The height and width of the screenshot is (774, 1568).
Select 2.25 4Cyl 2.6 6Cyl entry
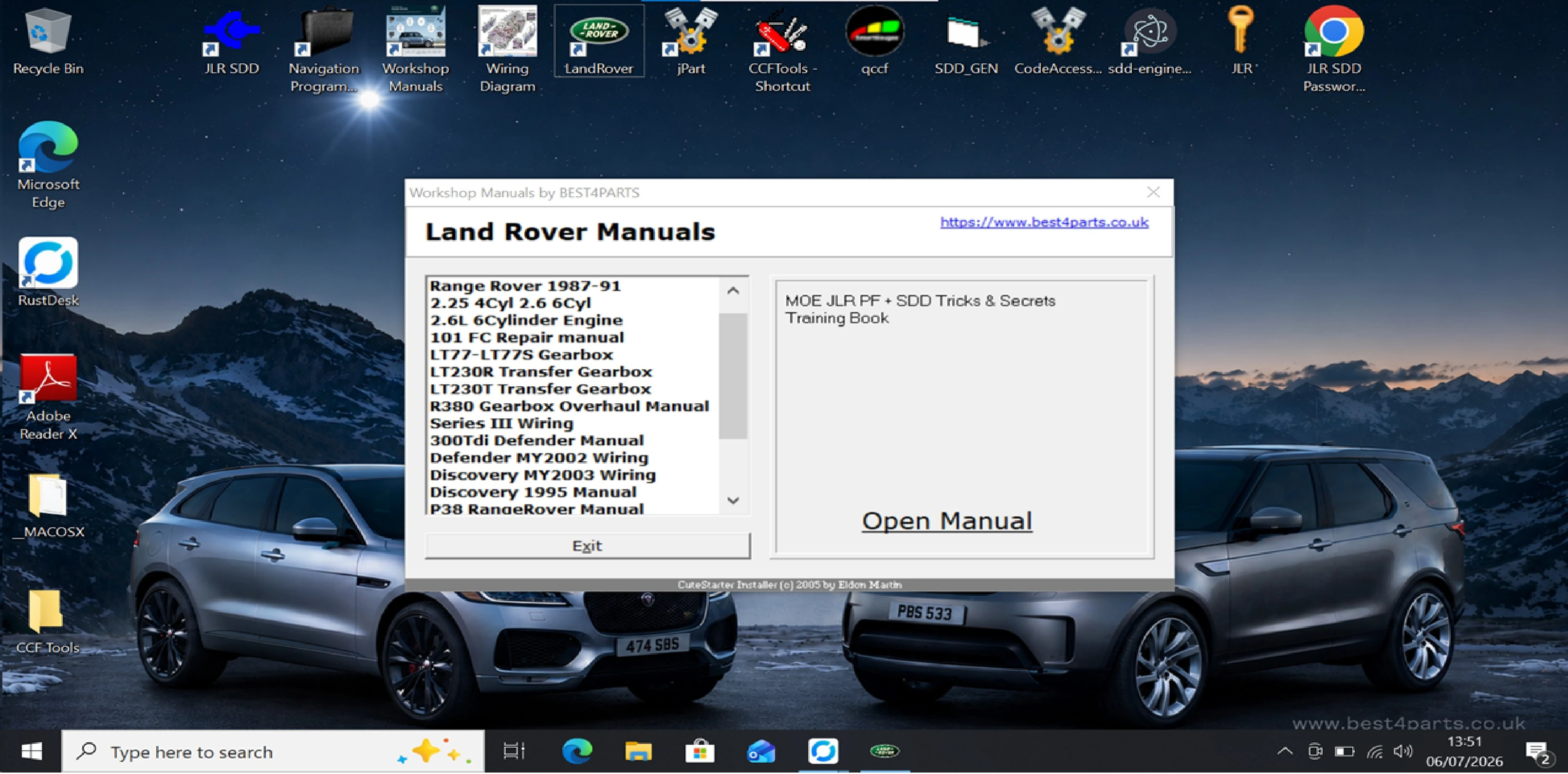510,302
